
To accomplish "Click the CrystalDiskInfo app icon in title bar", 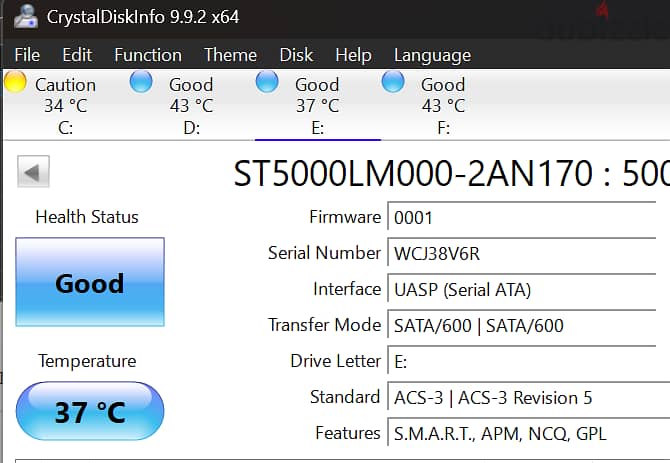I will pyautogui.click(x=25, y=17).
